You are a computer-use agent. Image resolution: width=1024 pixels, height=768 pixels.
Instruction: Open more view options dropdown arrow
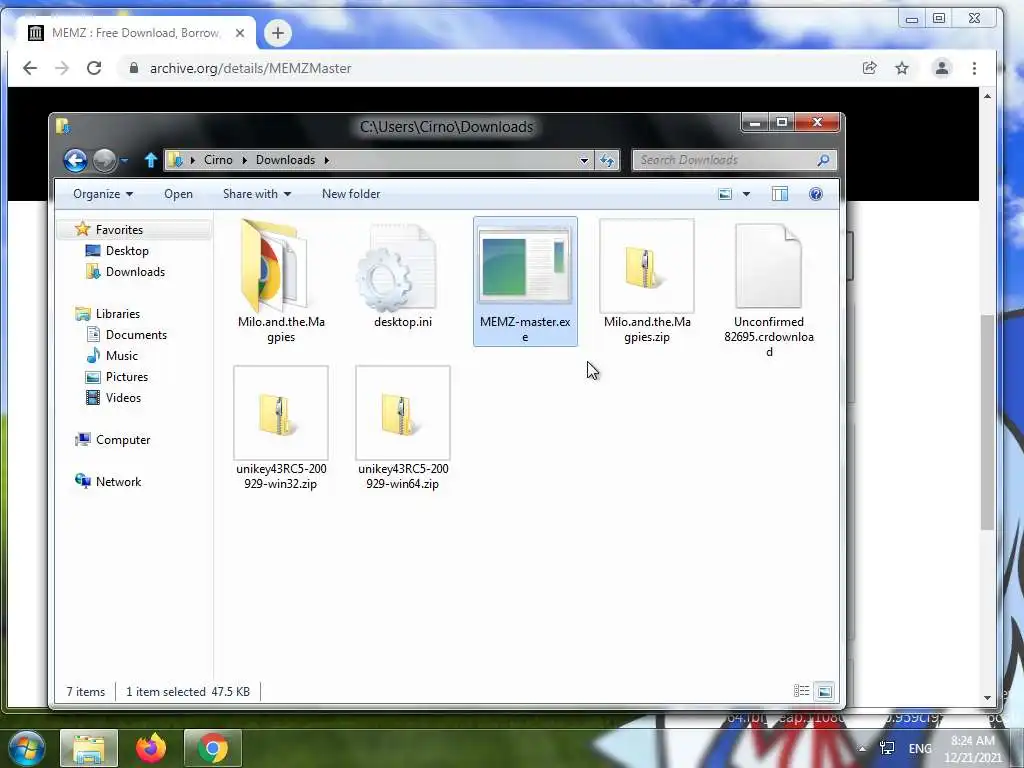pos(746,194)
